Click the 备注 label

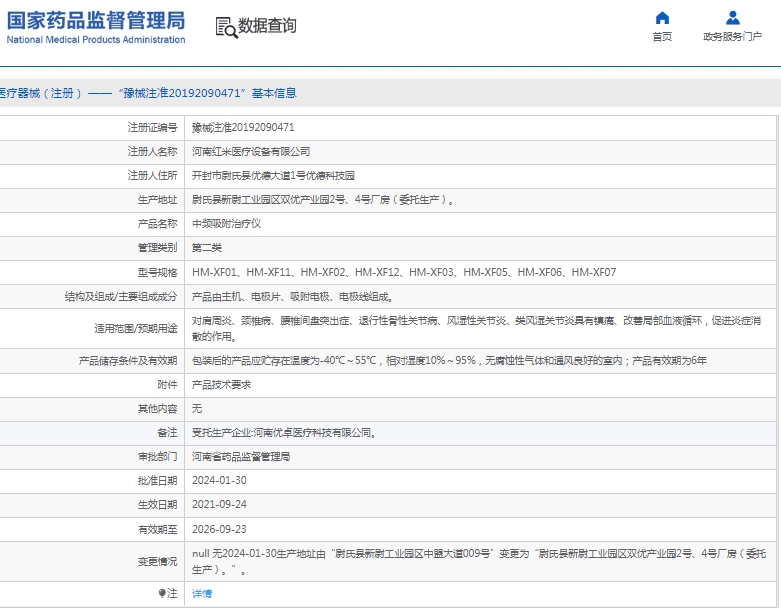pos(167,433)
